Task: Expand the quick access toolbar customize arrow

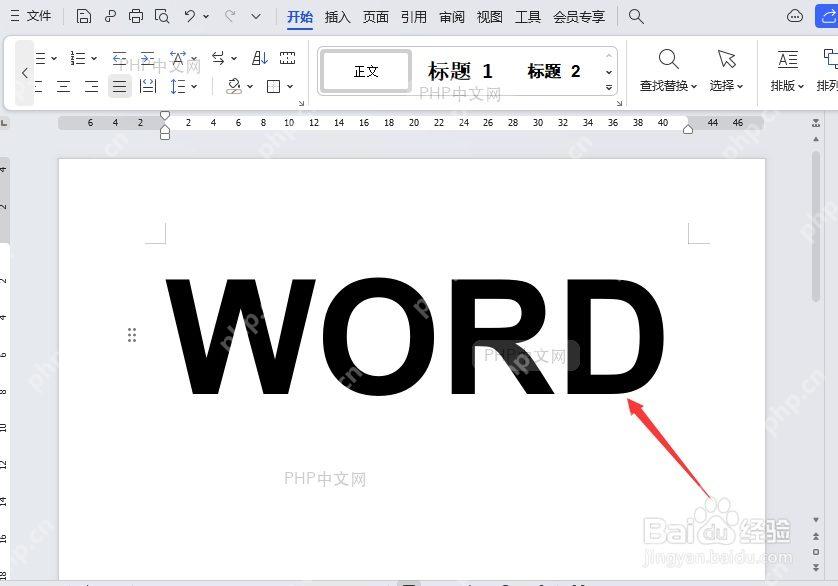Action: click(x=256, y=17)
